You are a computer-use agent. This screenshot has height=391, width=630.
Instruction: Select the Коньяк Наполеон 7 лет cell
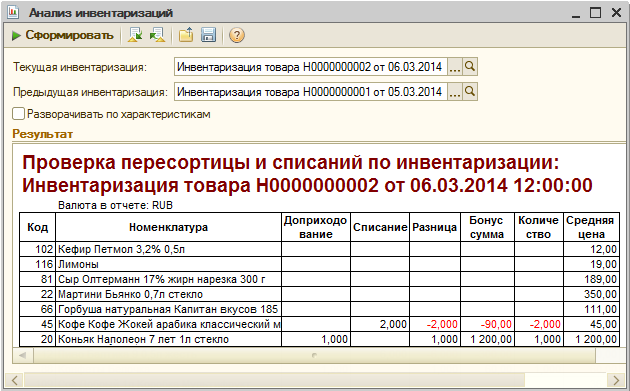[168, 340]
